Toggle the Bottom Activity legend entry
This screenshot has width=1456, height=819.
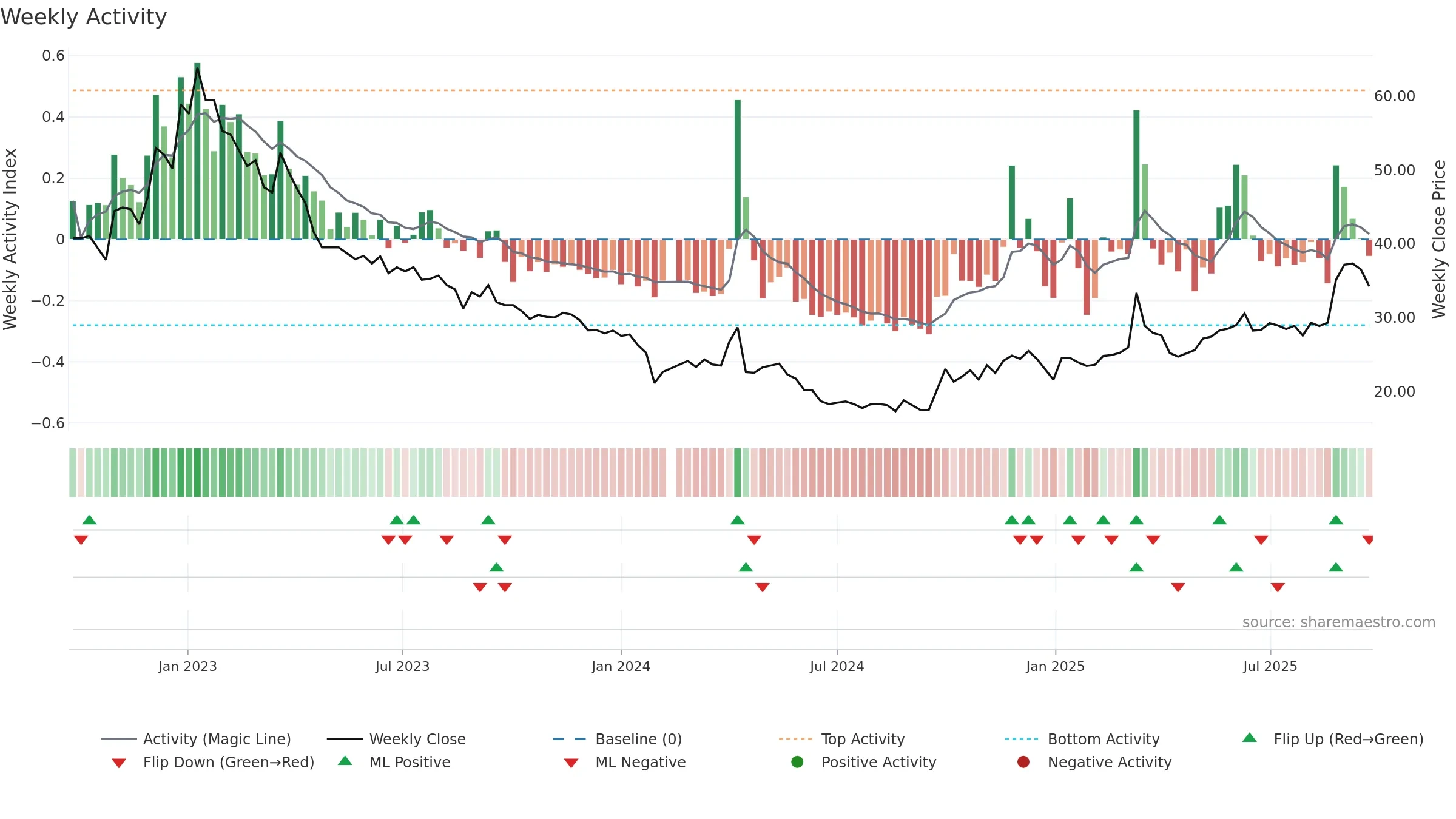pyautogui.click(x=1082, y=739)
